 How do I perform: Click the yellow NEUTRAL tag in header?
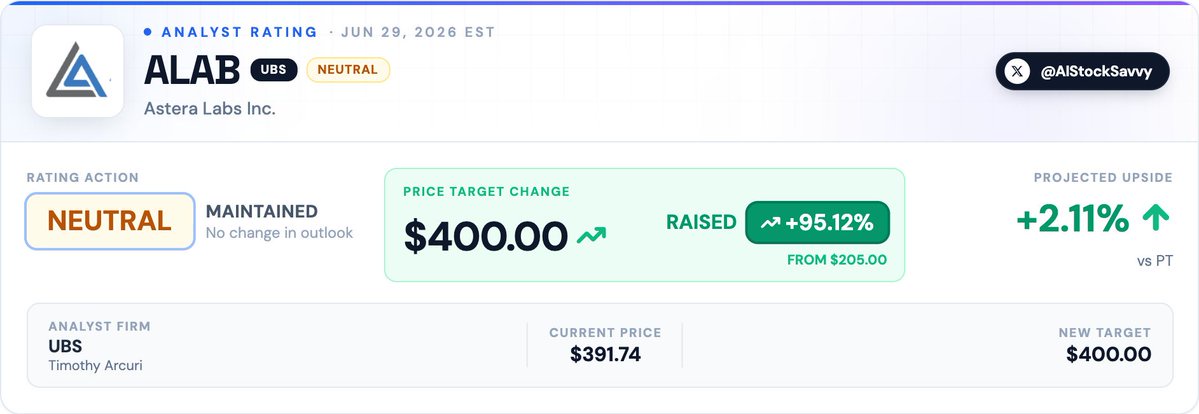pos(348,70)
